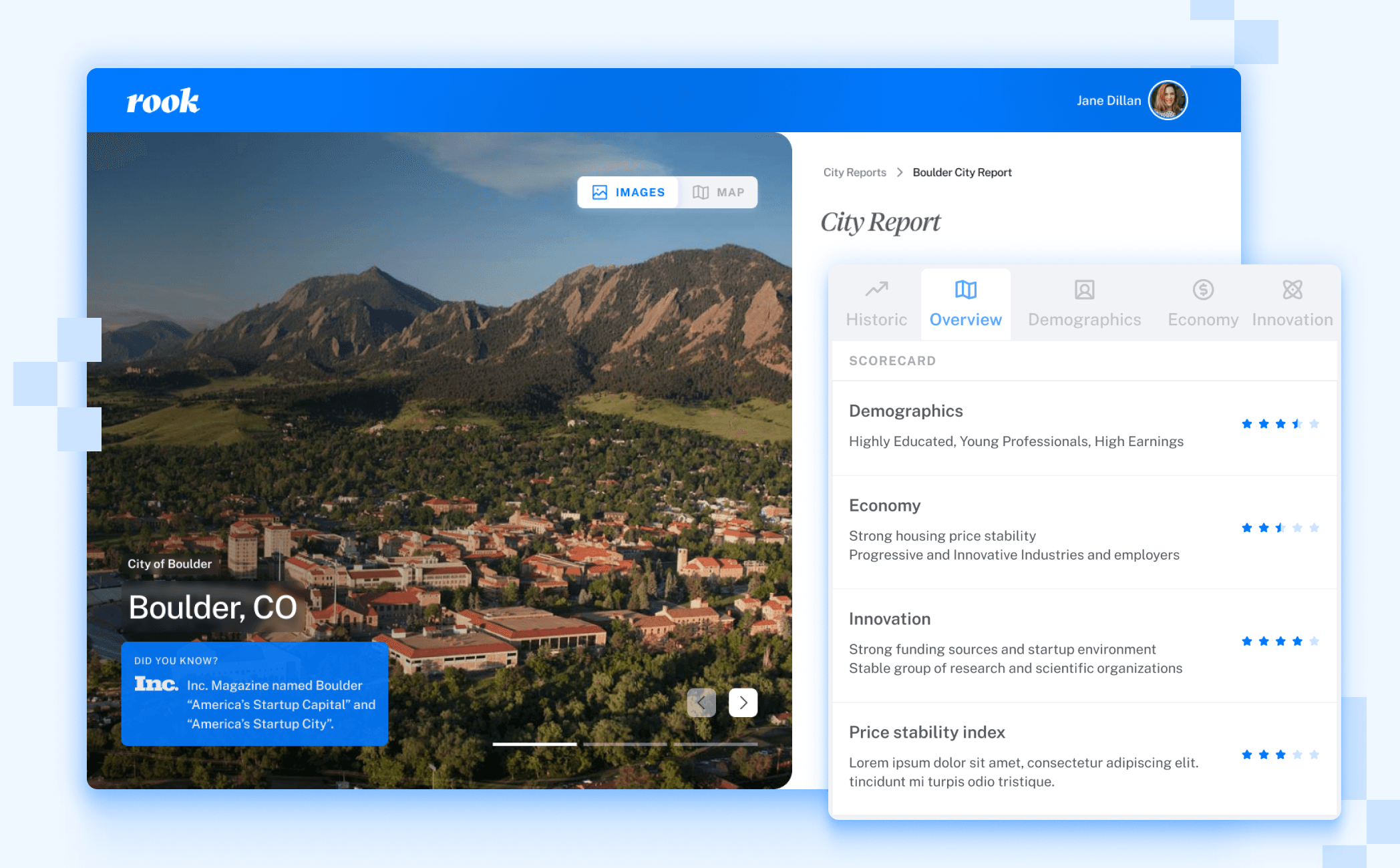This screenshot has width=1400, height=868.
Task: Go to the next image with right chevron
Action: (743, 702)
